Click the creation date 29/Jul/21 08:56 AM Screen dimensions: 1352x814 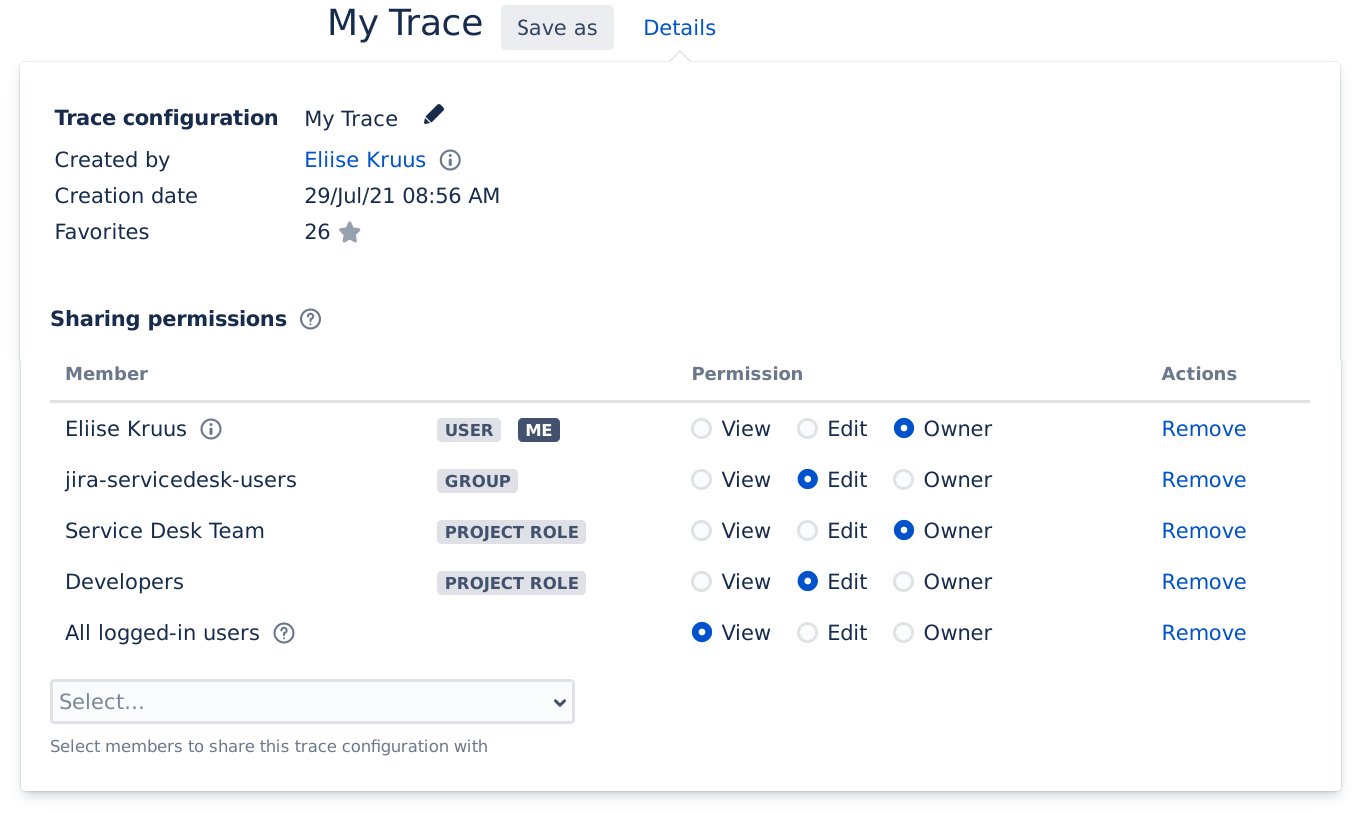pyautogui.click(x=402, y=196)
